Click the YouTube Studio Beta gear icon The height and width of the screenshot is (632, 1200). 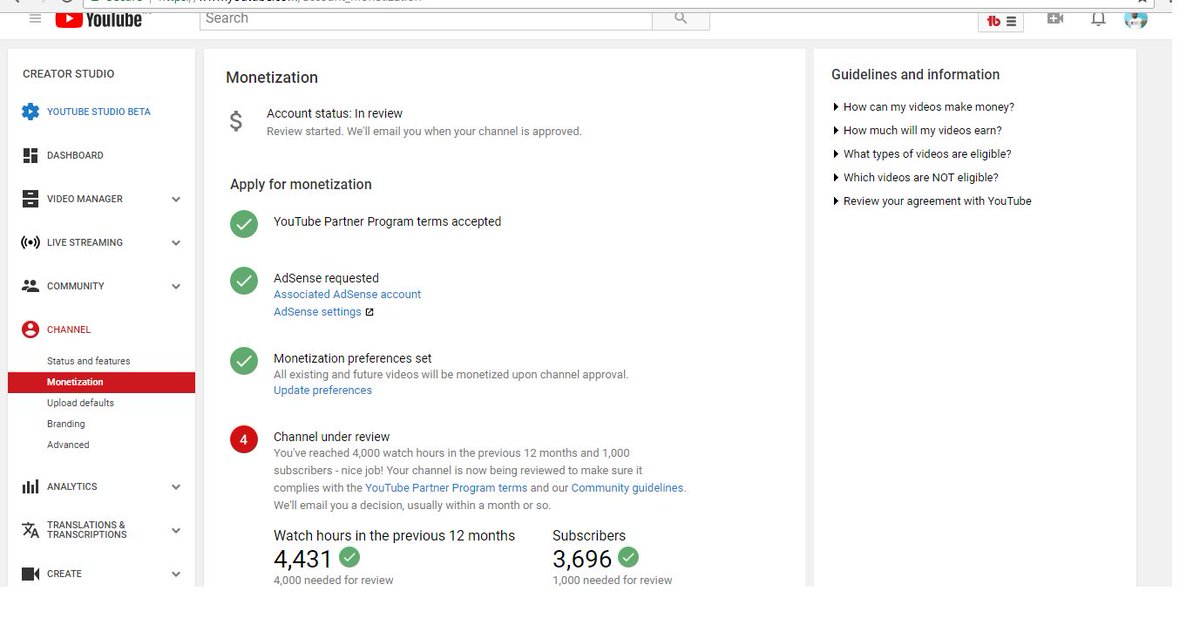[x=30, y=112]
